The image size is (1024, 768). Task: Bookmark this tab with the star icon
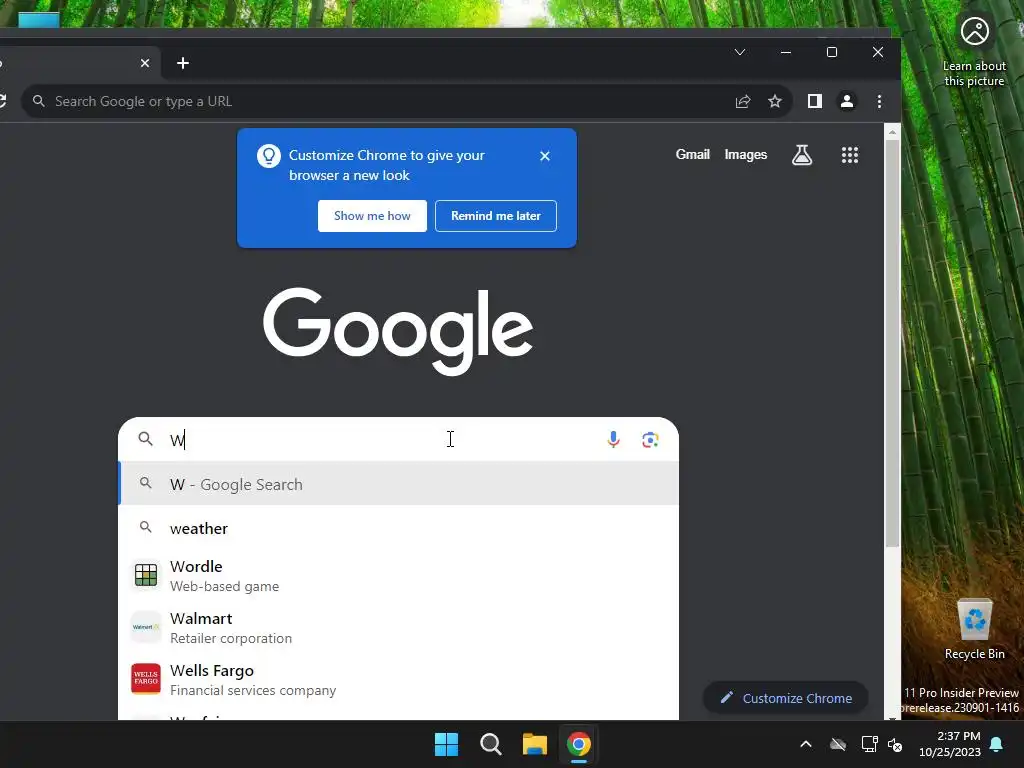775,101
